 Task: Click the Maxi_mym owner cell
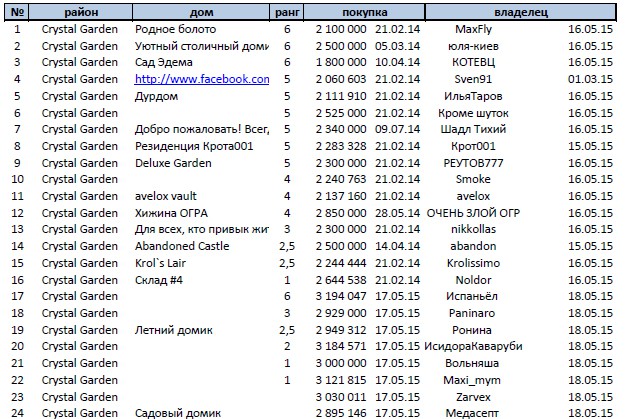(472, 380)
